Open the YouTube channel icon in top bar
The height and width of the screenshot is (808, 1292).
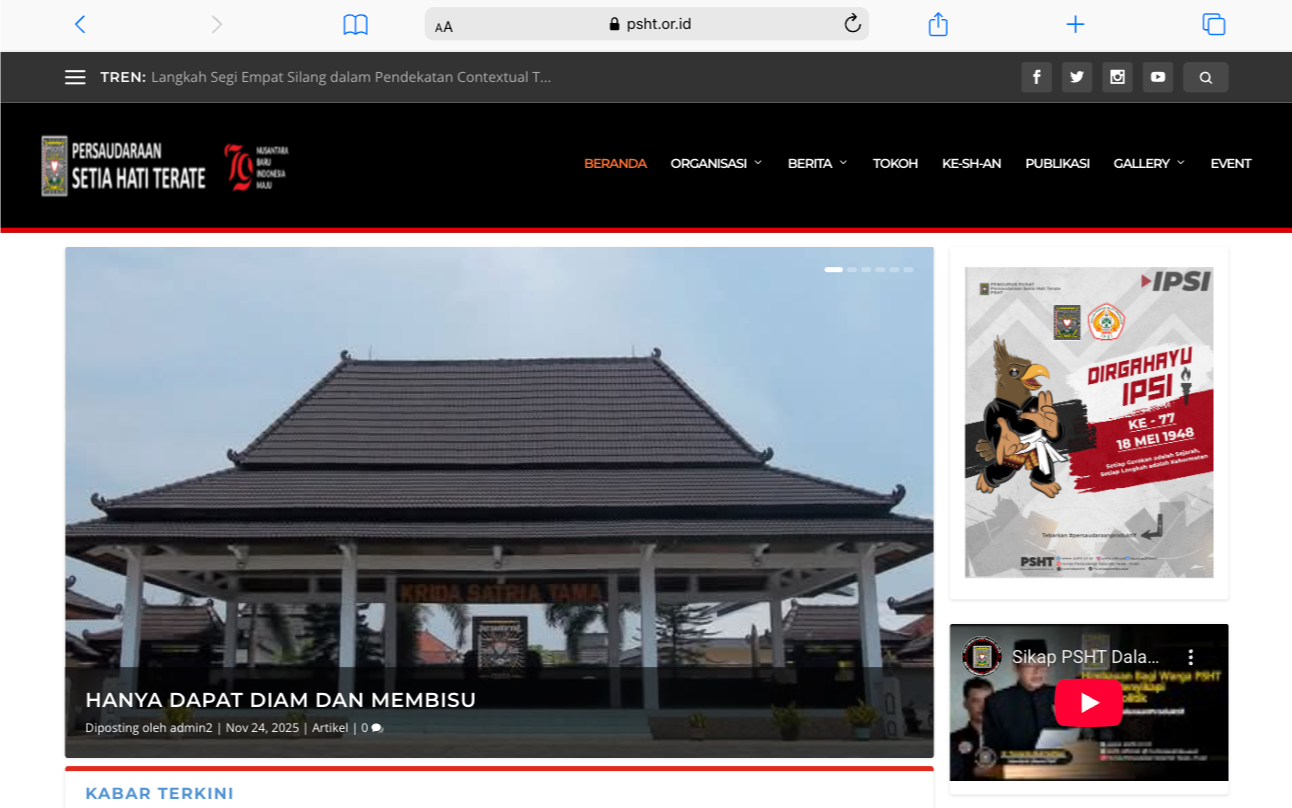(x=1157, y=77)
